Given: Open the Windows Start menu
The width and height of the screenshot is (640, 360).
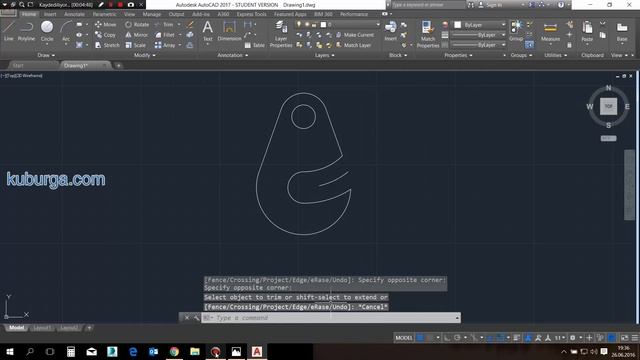Looking at the screenshot, I should click(9, 351).
